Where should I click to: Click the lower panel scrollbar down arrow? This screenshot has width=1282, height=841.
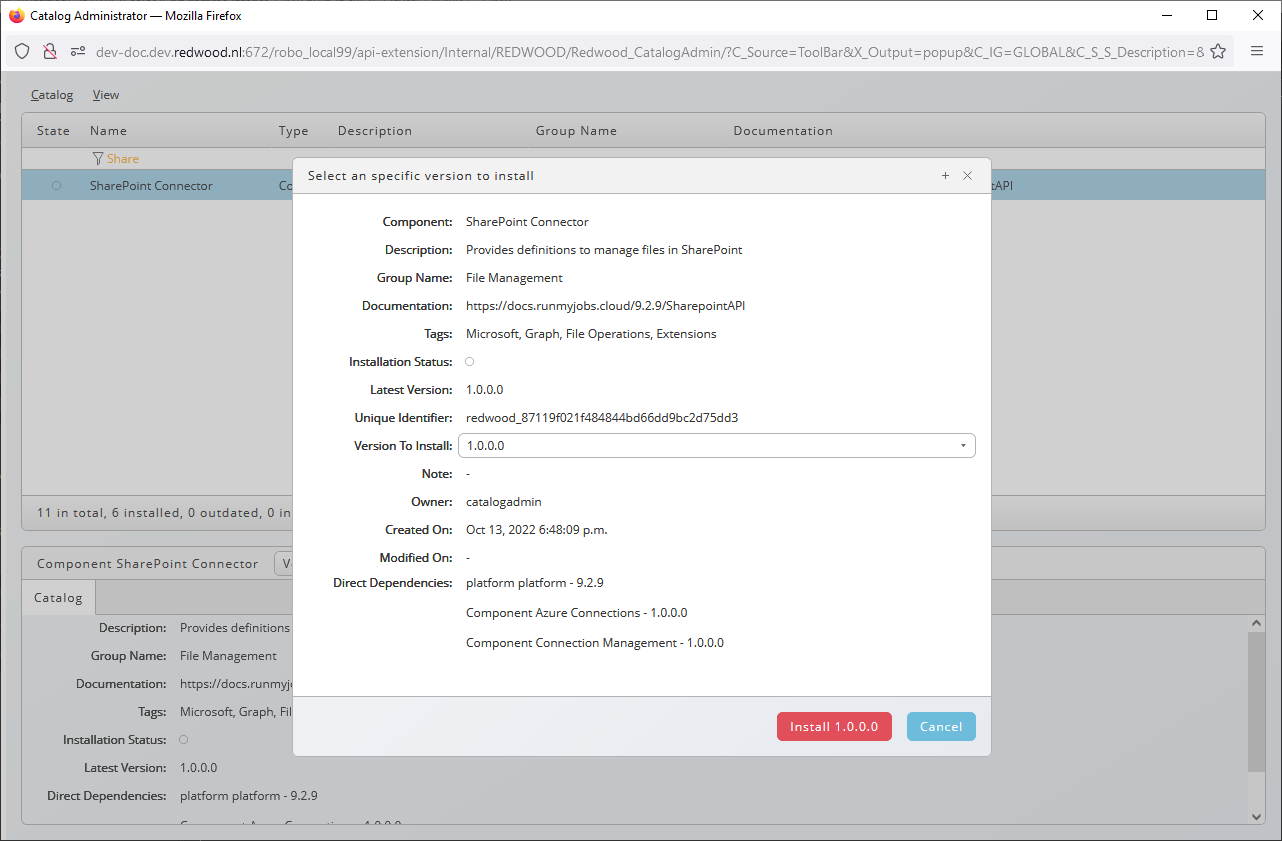point(1257,817)
